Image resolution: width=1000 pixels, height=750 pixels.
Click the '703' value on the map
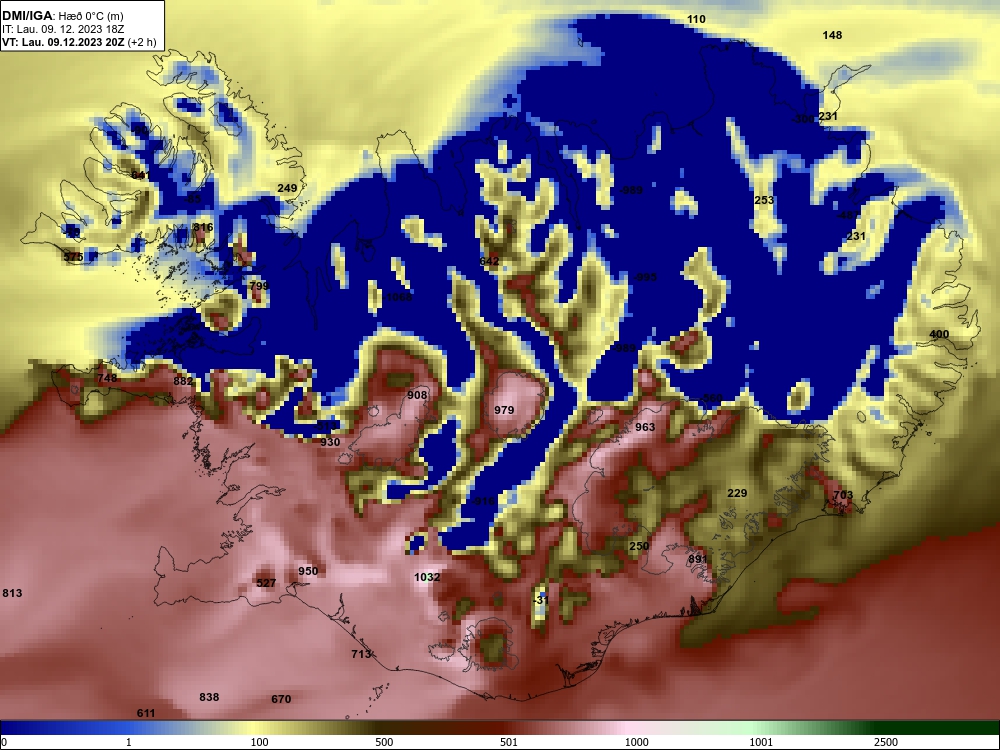[842, 495]
